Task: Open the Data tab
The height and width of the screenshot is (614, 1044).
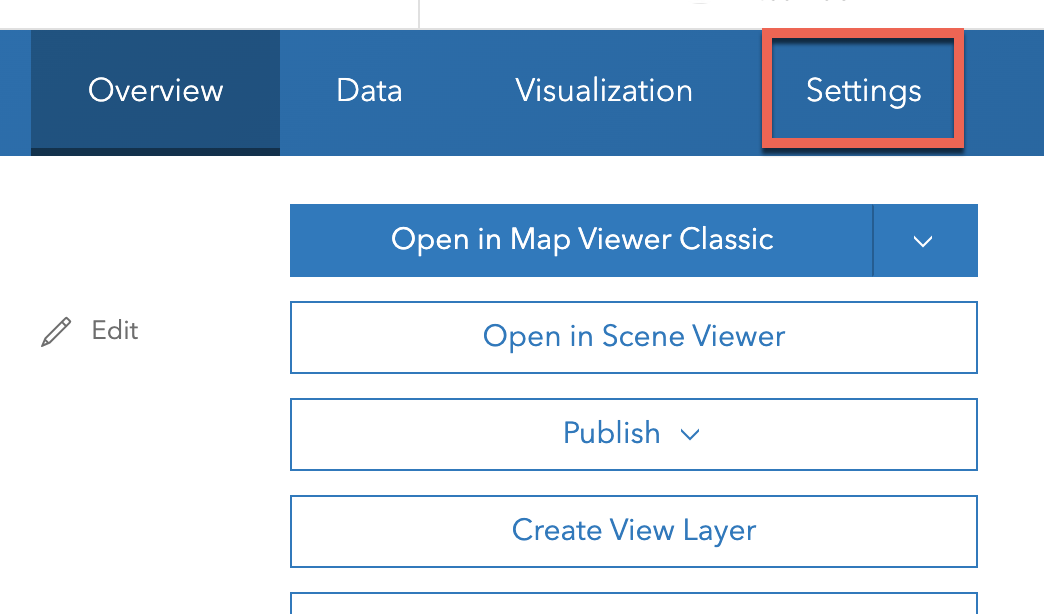Action: pos(369,91)
